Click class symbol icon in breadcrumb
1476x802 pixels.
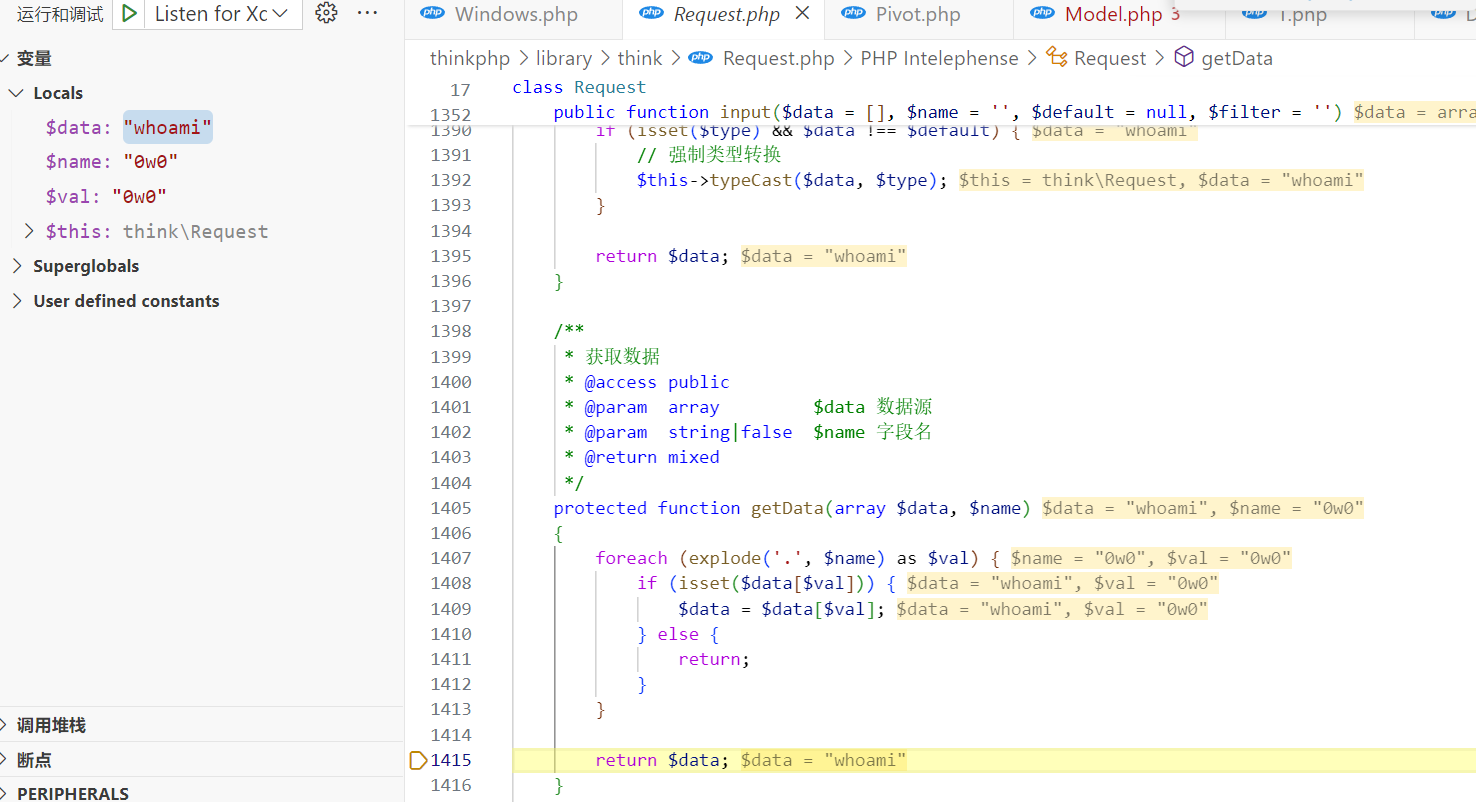tap(1057, 58)
